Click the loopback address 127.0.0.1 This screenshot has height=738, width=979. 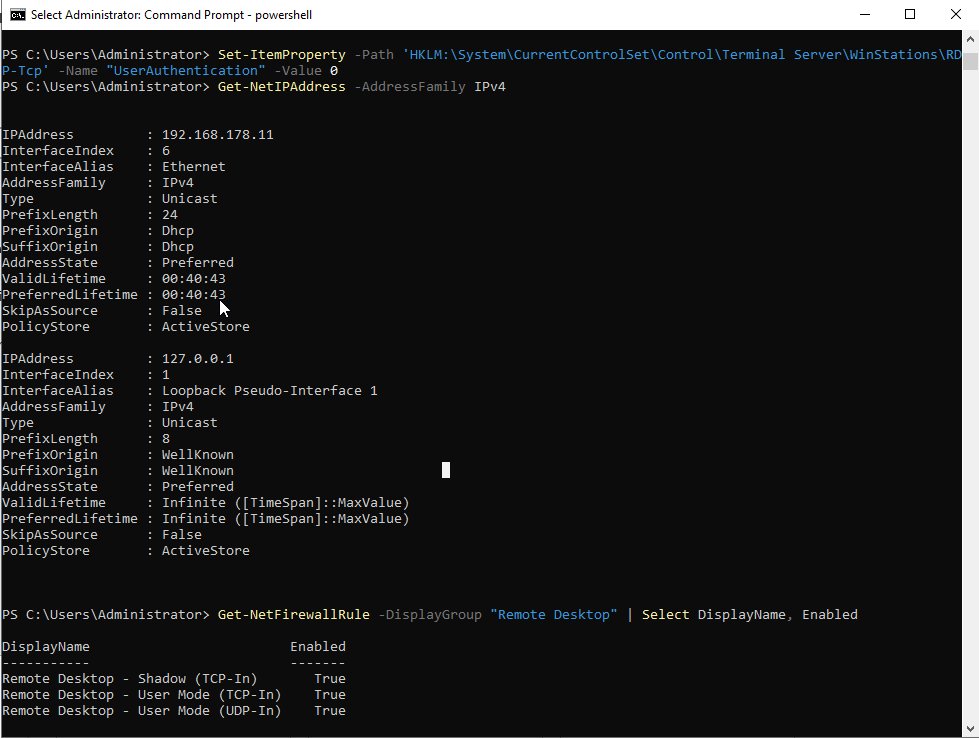[x=197, y=358]
